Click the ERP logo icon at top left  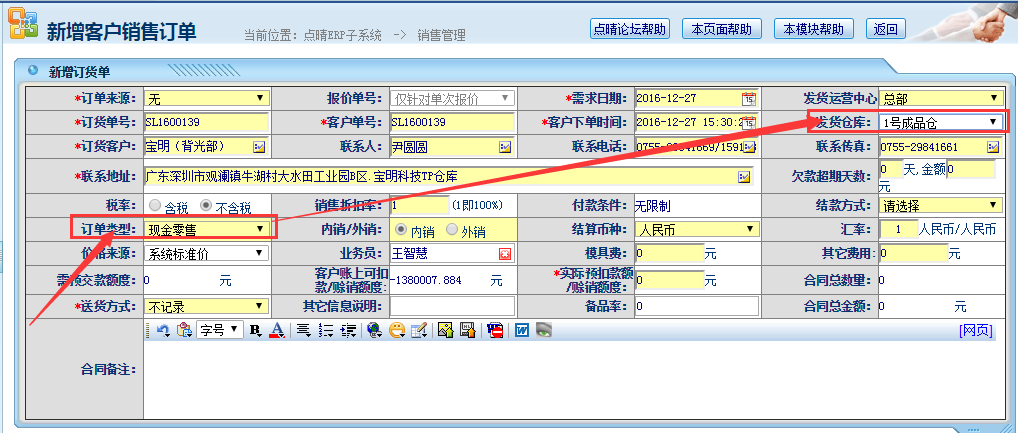click(x=22, y=25)
